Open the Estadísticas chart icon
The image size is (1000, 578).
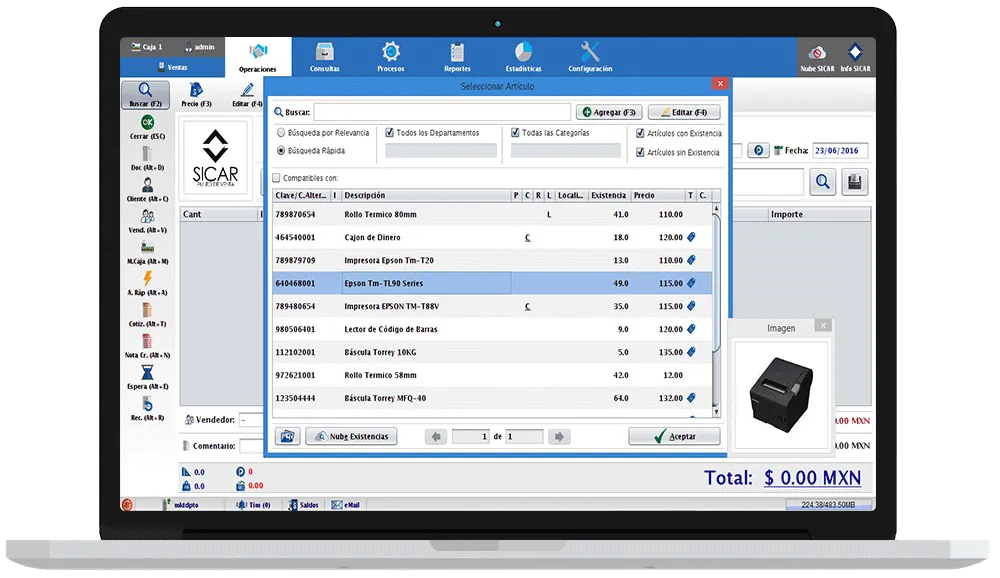pyautogui.click(x=523, y=52)
